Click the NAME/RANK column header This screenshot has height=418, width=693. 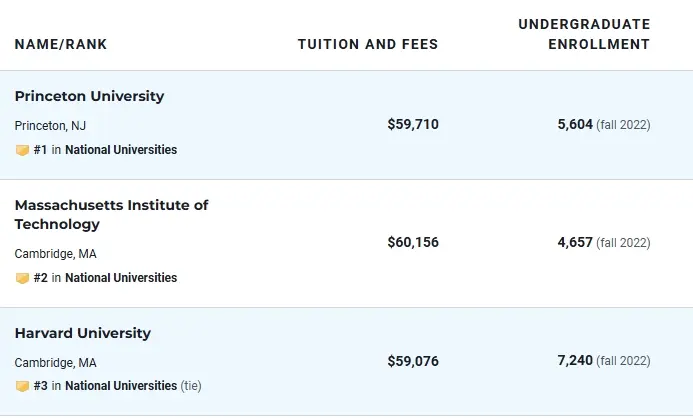coord(61,45)
